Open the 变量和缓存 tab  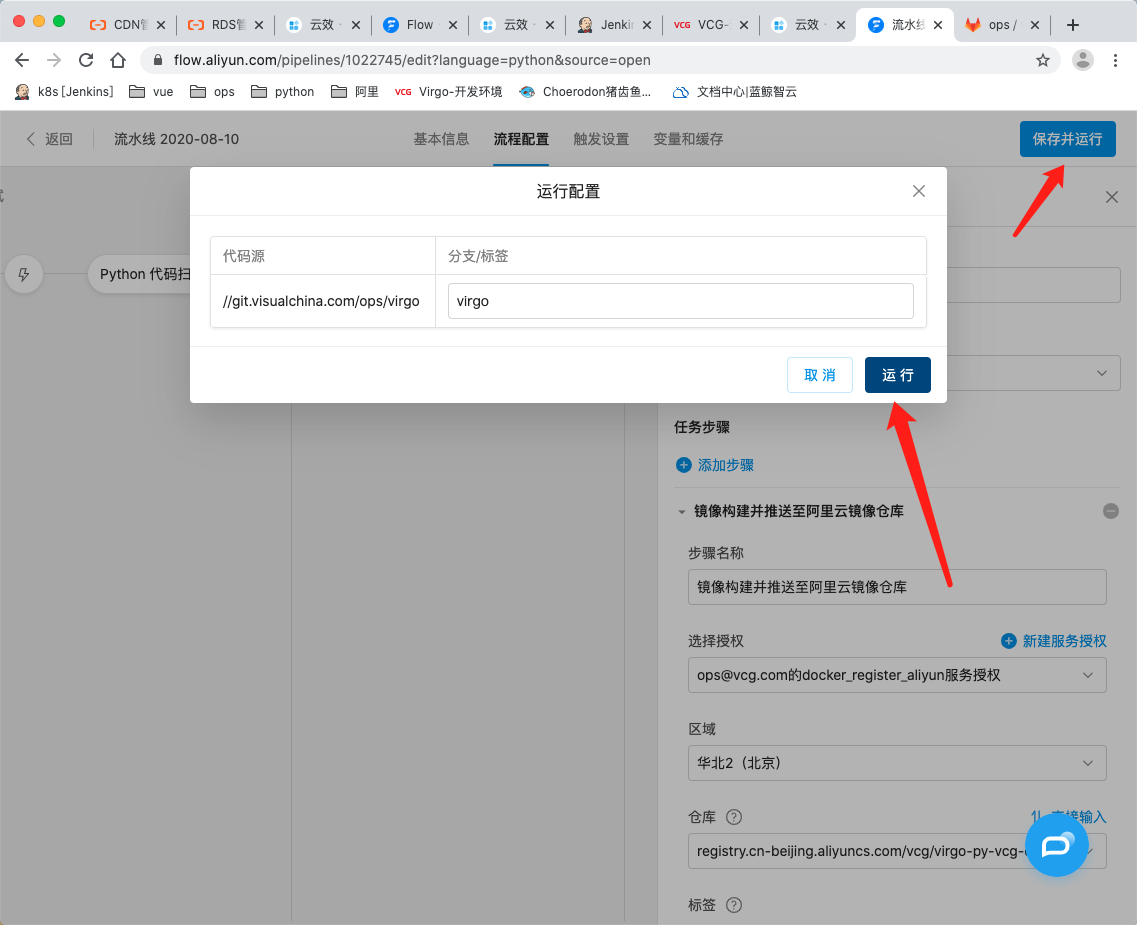coord(688,139)
